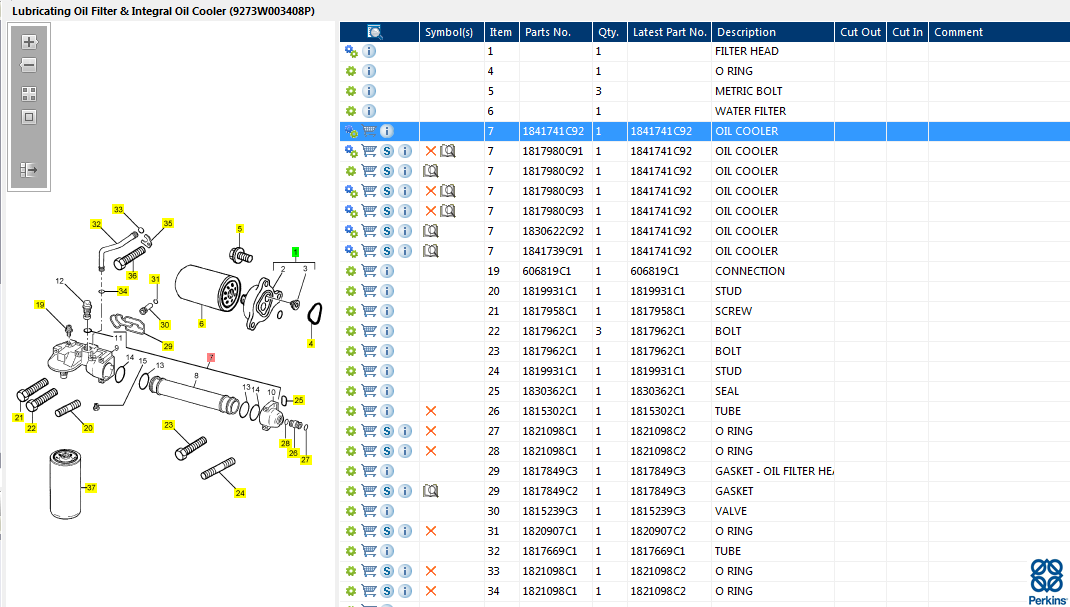This screenshot has height=607, width=1070.
Task: Click the CONNECTION description cell
Action: [772, 271]
